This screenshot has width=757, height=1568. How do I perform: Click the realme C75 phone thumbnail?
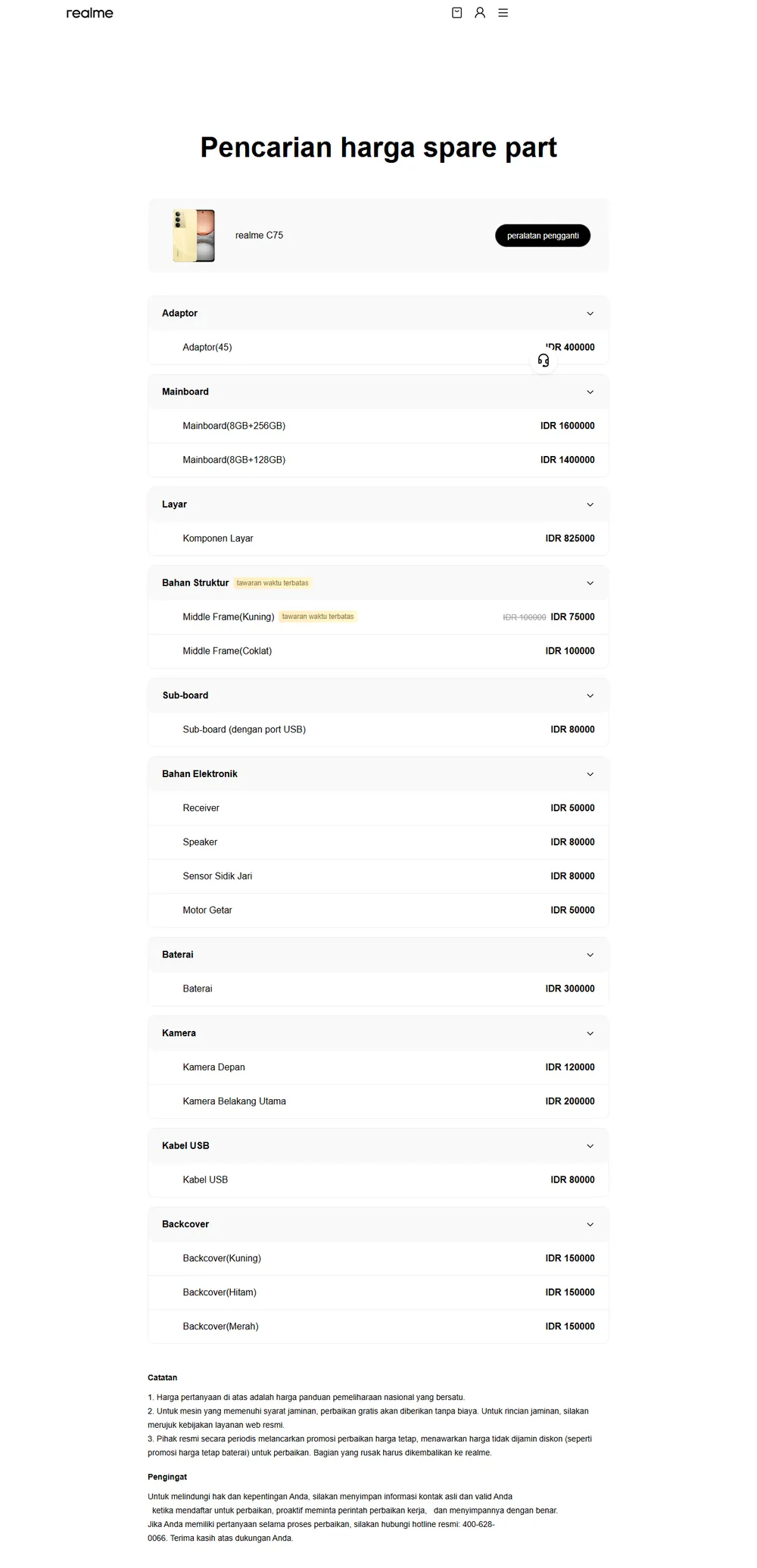click(x=194, y=236)
